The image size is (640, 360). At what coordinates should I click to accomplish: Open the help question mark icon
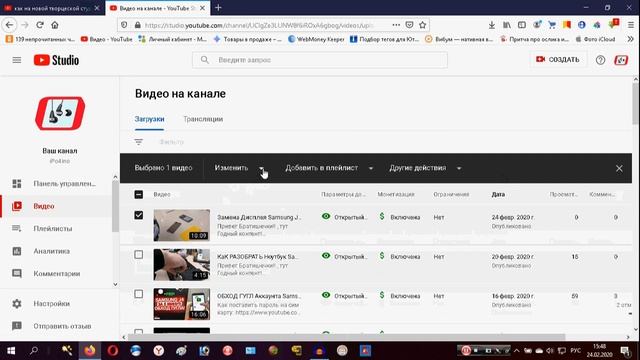(600, 60)
